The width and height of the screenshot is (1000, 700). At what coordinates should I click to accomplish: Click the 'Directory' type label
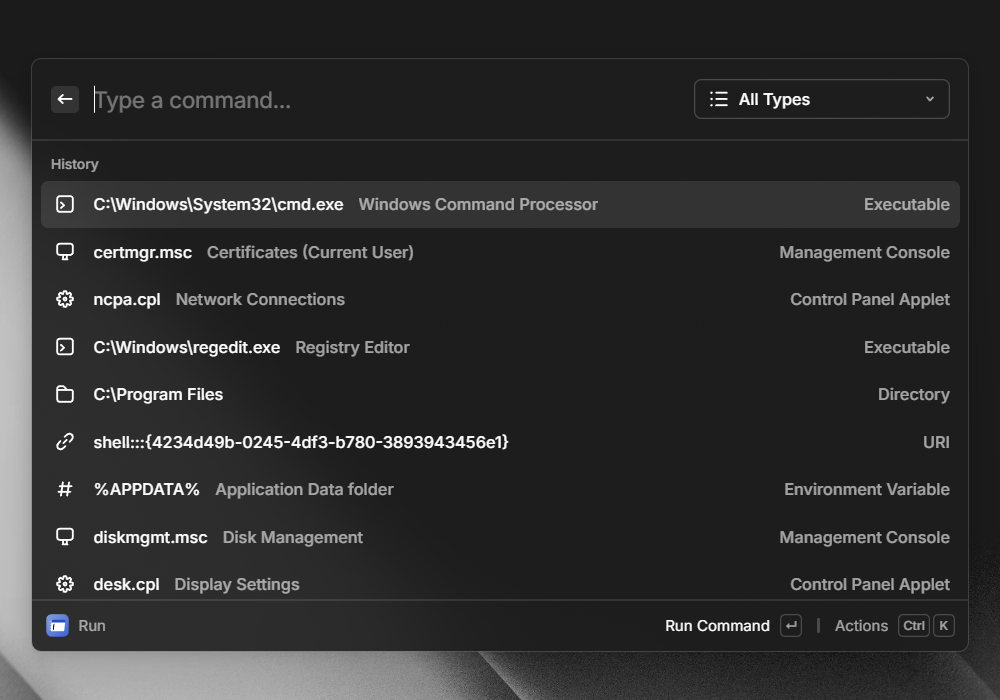[913, 395]
